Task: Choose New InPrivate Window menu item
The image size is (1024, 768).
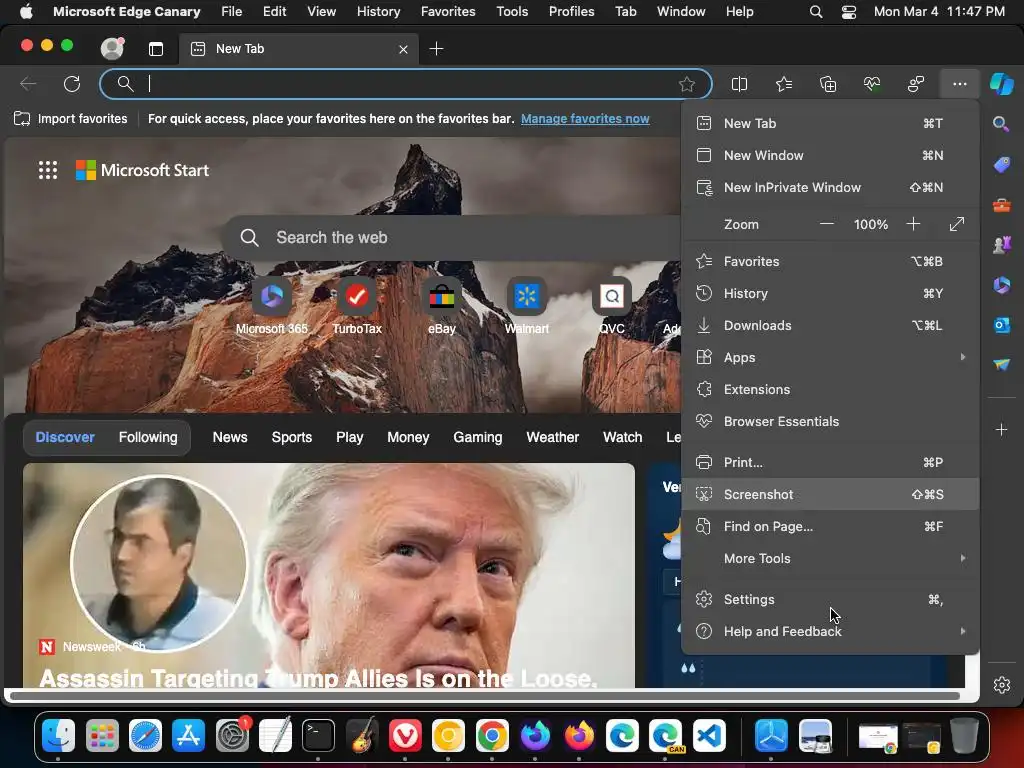Action: (831, 187)
